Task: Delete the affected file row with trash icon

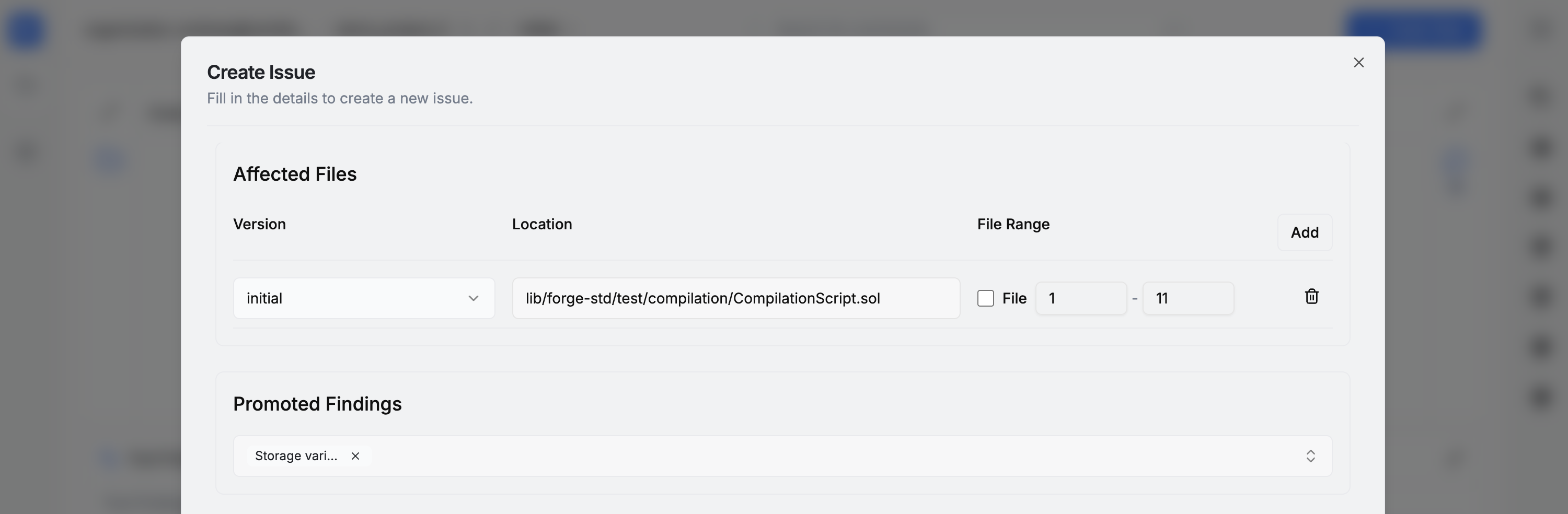Action: click(1311, 297)
